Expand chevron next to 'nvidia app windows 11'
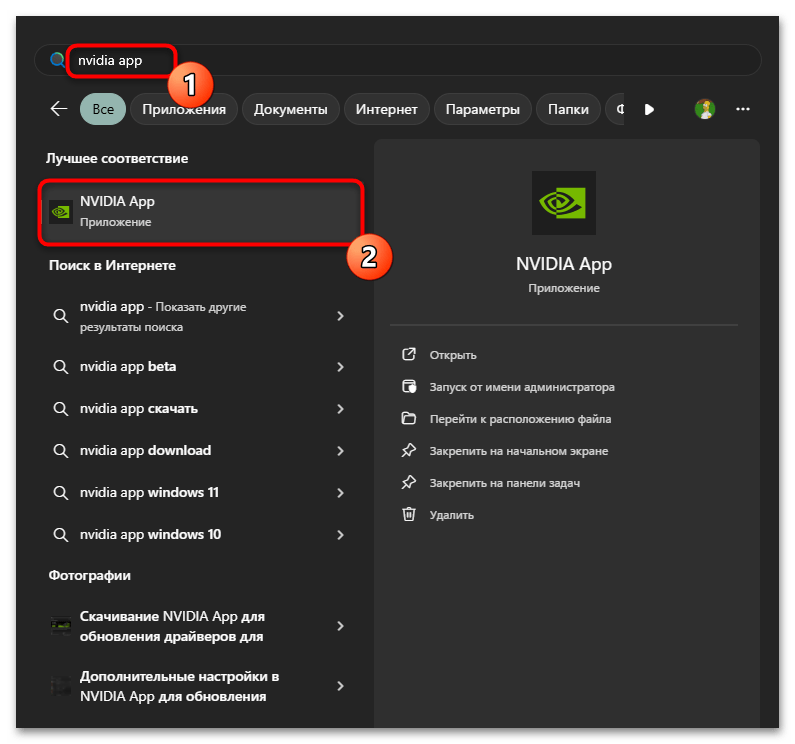The height and width of the screenshot is (744, 795). click(x=340, y=493)
